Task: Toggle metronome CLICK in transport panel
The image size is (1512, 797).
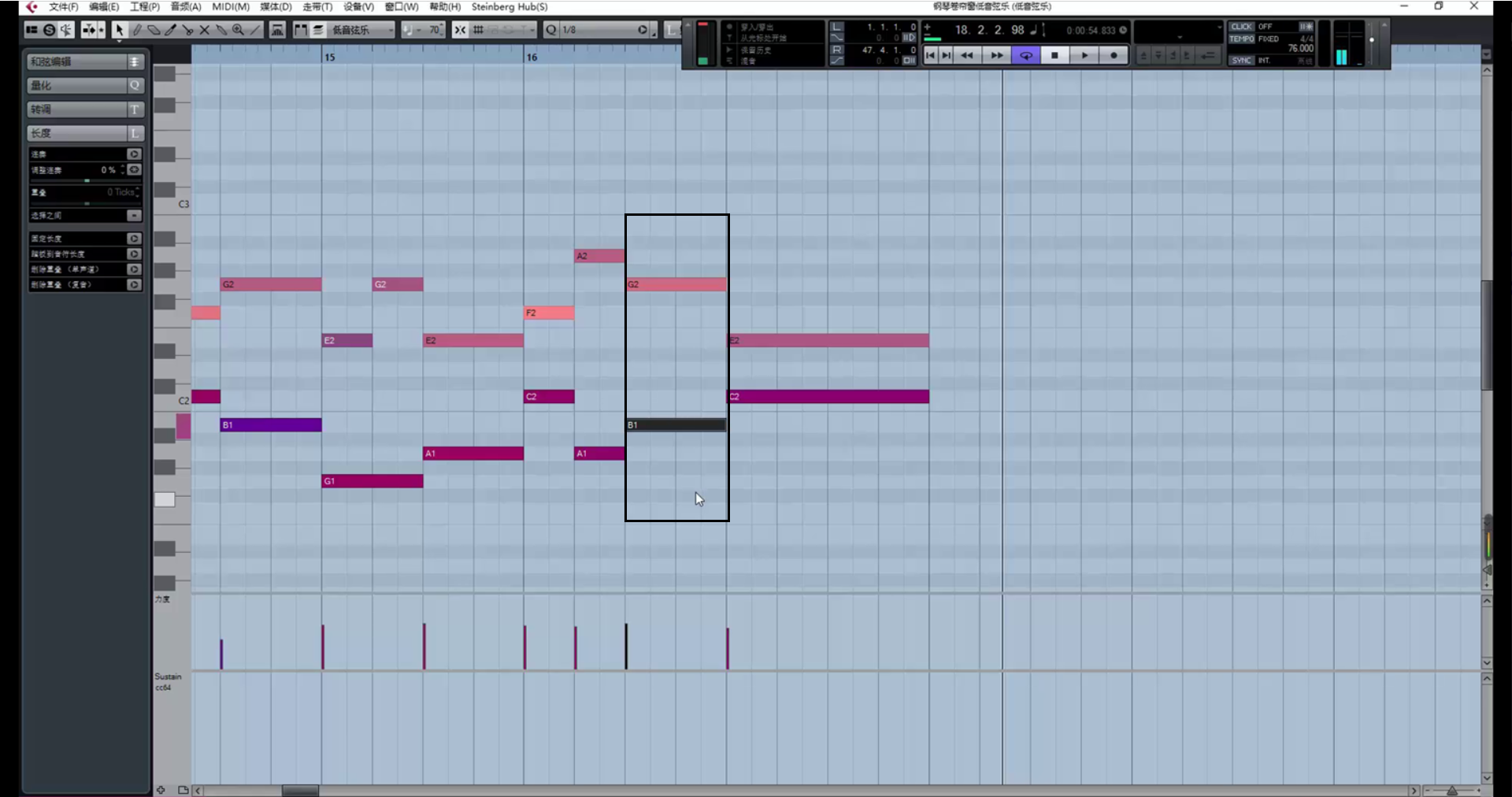Action: pyautogui.click(x=1242, y=27)
